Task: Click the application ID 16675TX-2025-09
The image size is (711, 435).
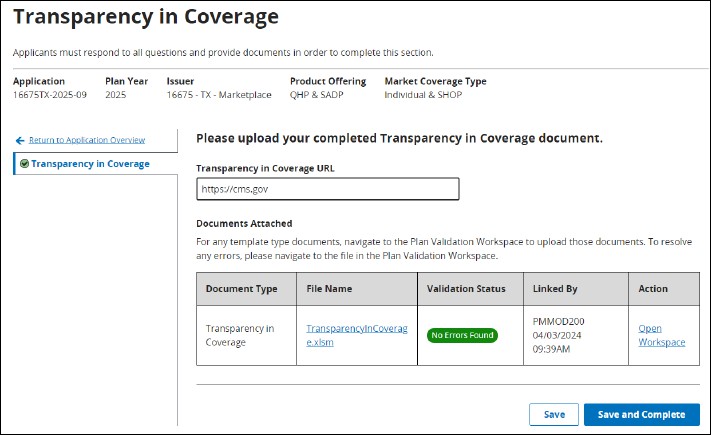Action: click(x=52, y=95)
